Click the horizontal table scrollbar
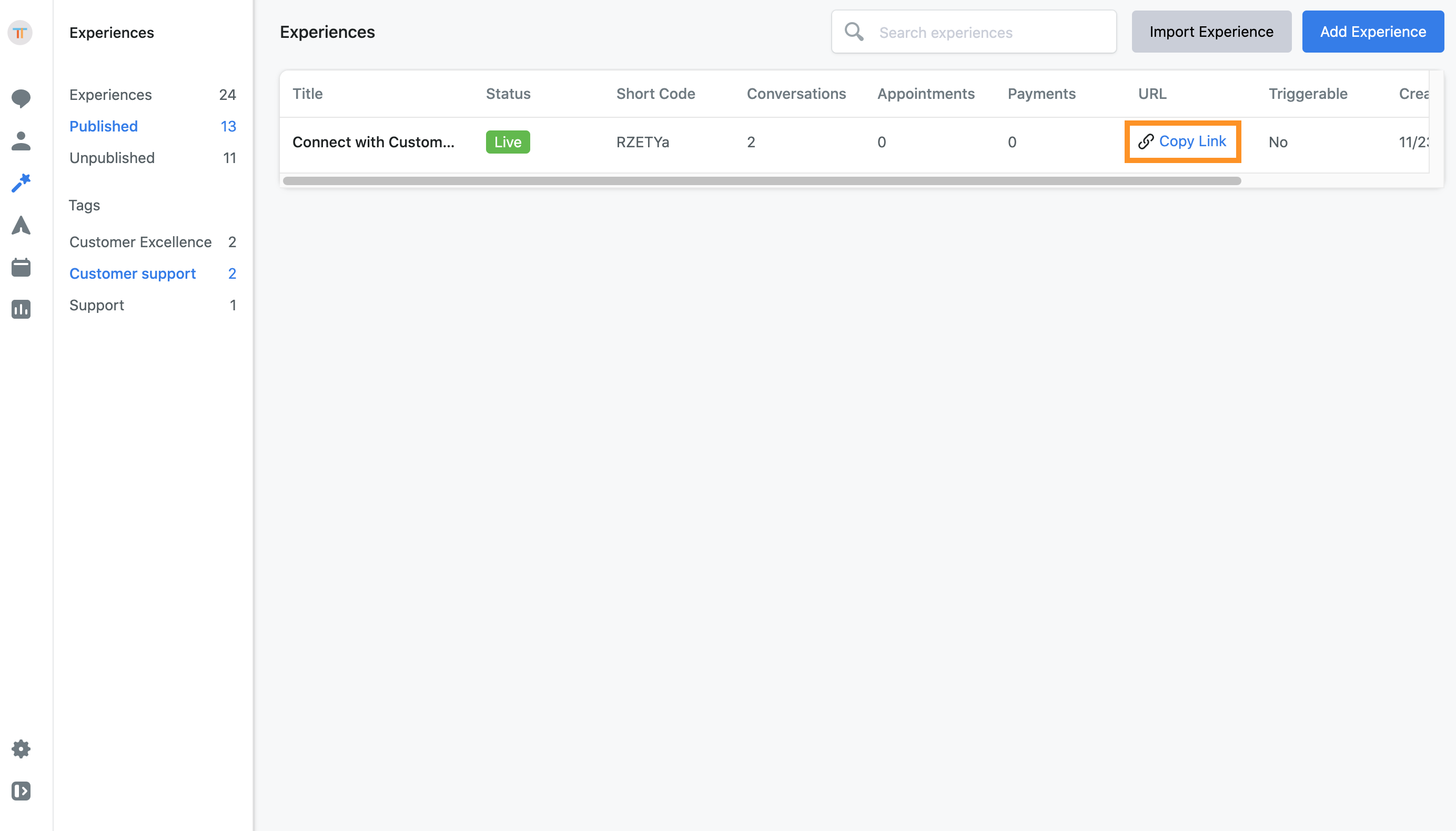The width and height of the screenshot is (1456, 831). click(762, 181)
